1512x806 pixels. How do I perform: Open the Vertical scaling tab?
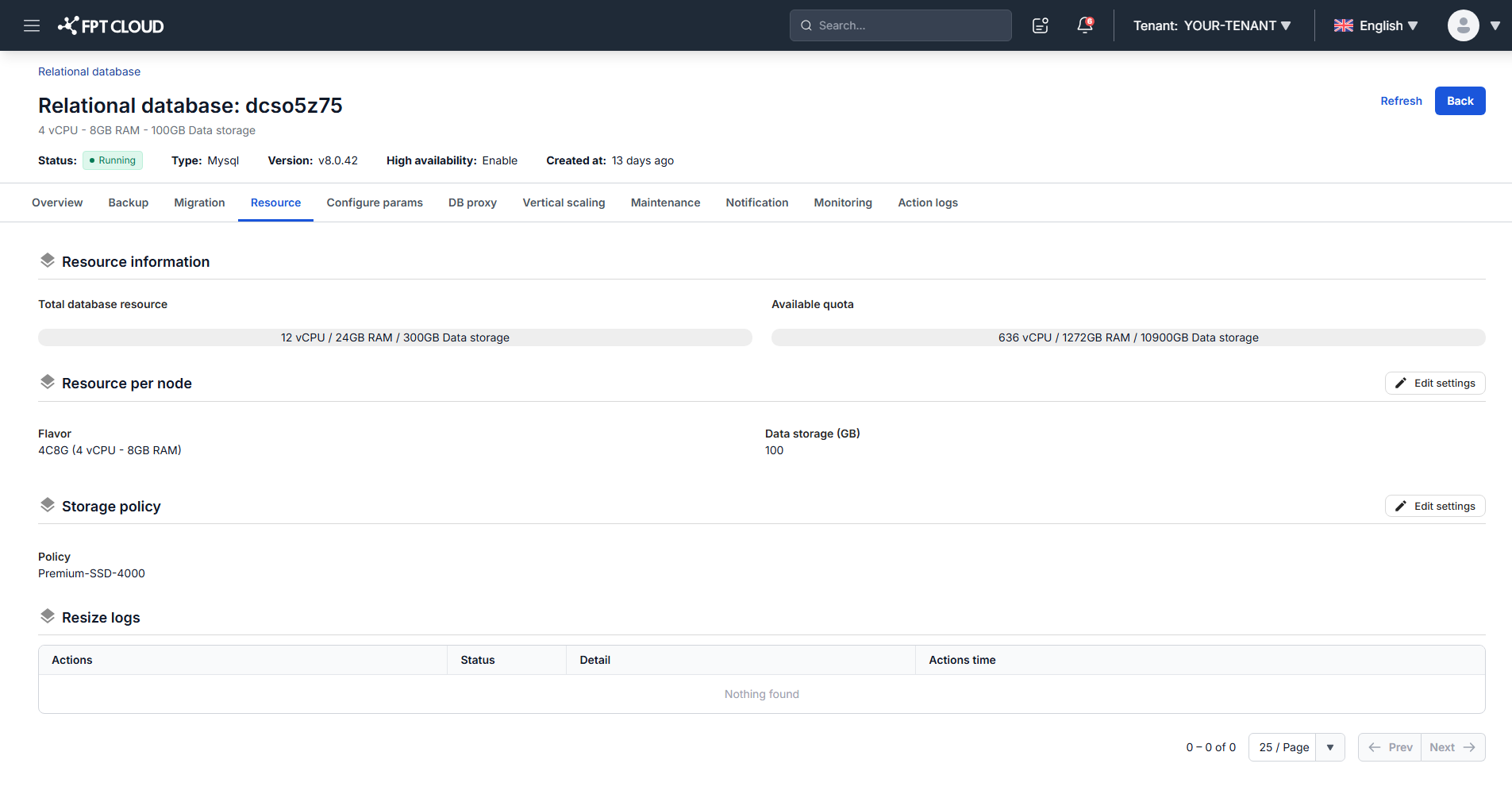click(x=564, y=202)
